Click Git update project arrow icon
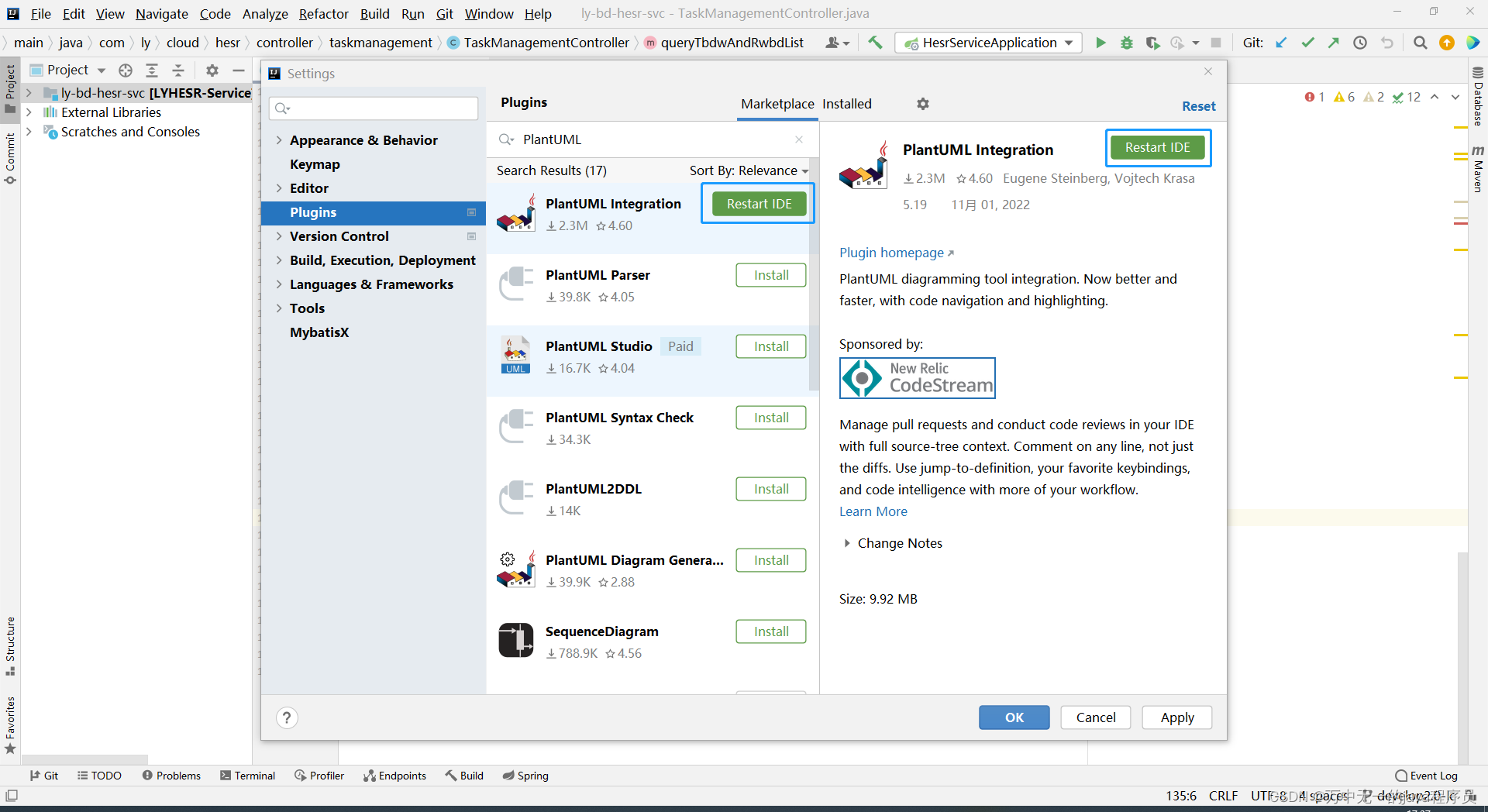 [x=1281, y=43]
